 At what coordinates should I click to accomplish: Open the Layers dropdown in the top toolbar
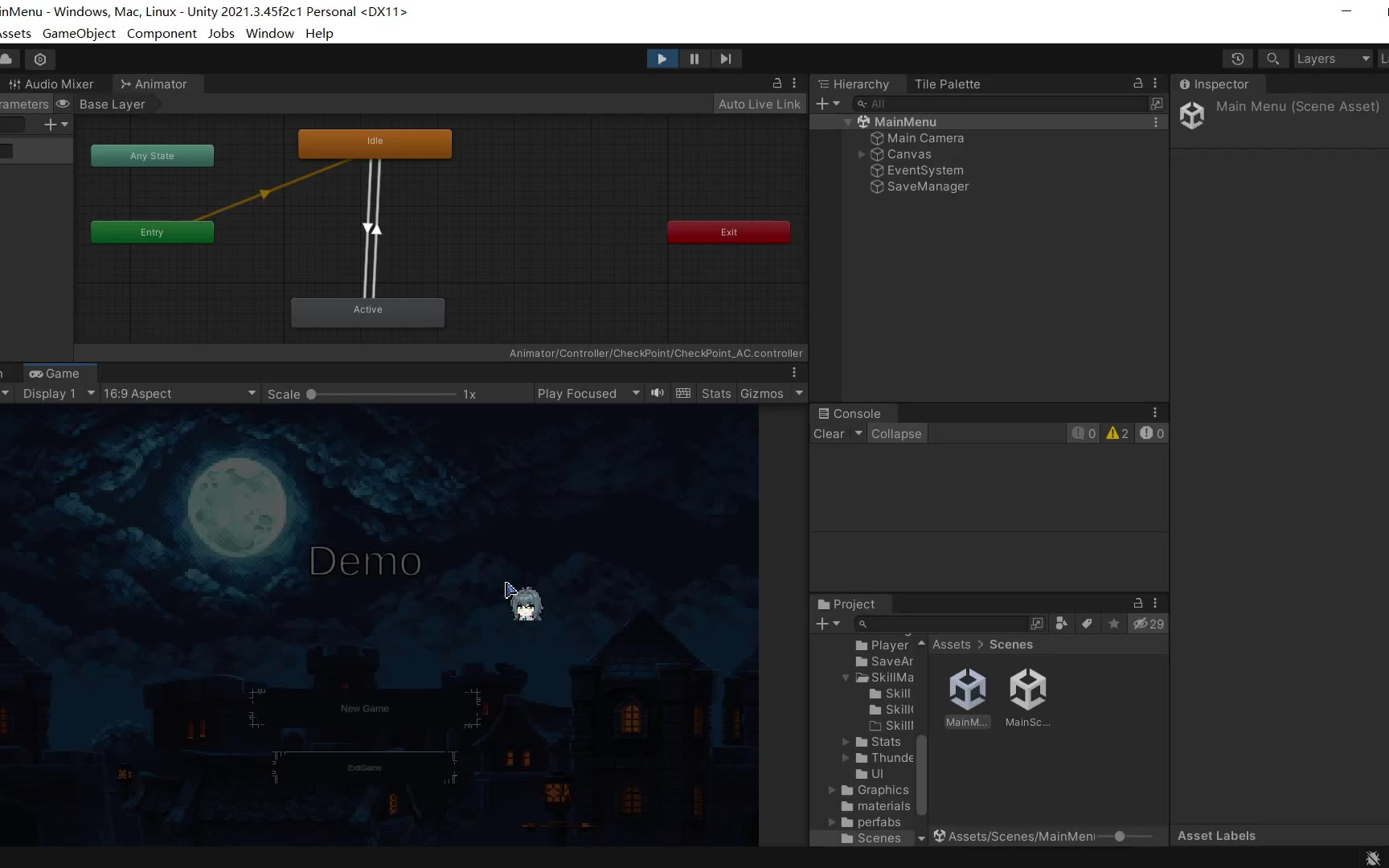[1333, 59]
